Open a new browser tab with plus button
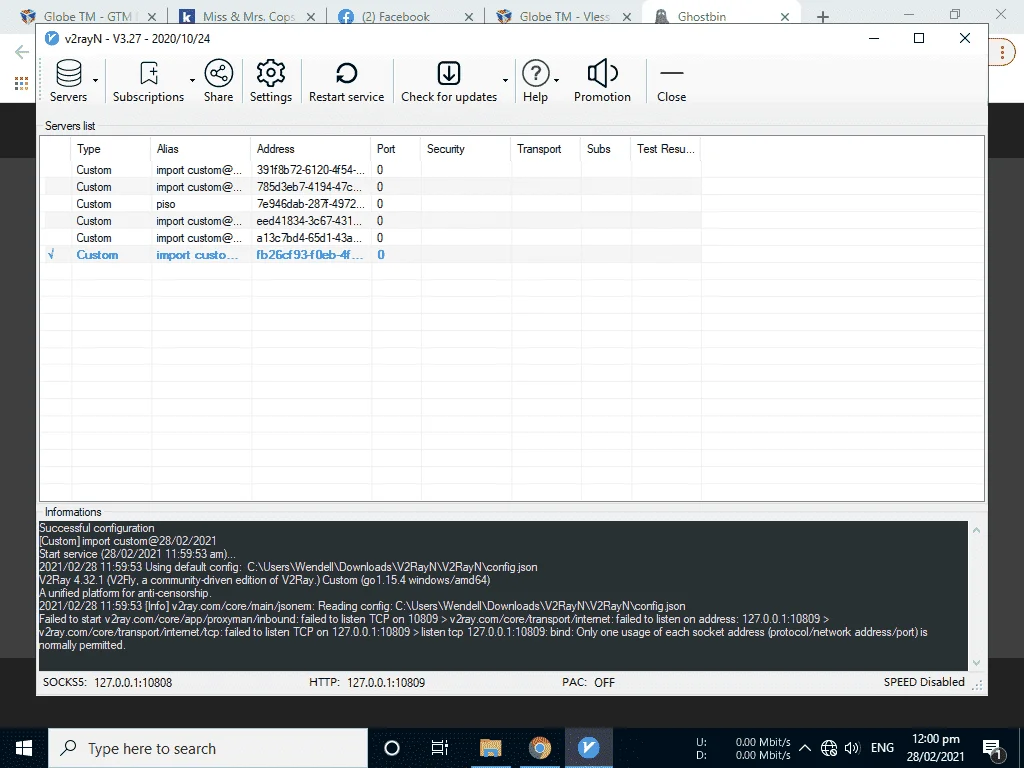1024x768 pixels. 823,17
